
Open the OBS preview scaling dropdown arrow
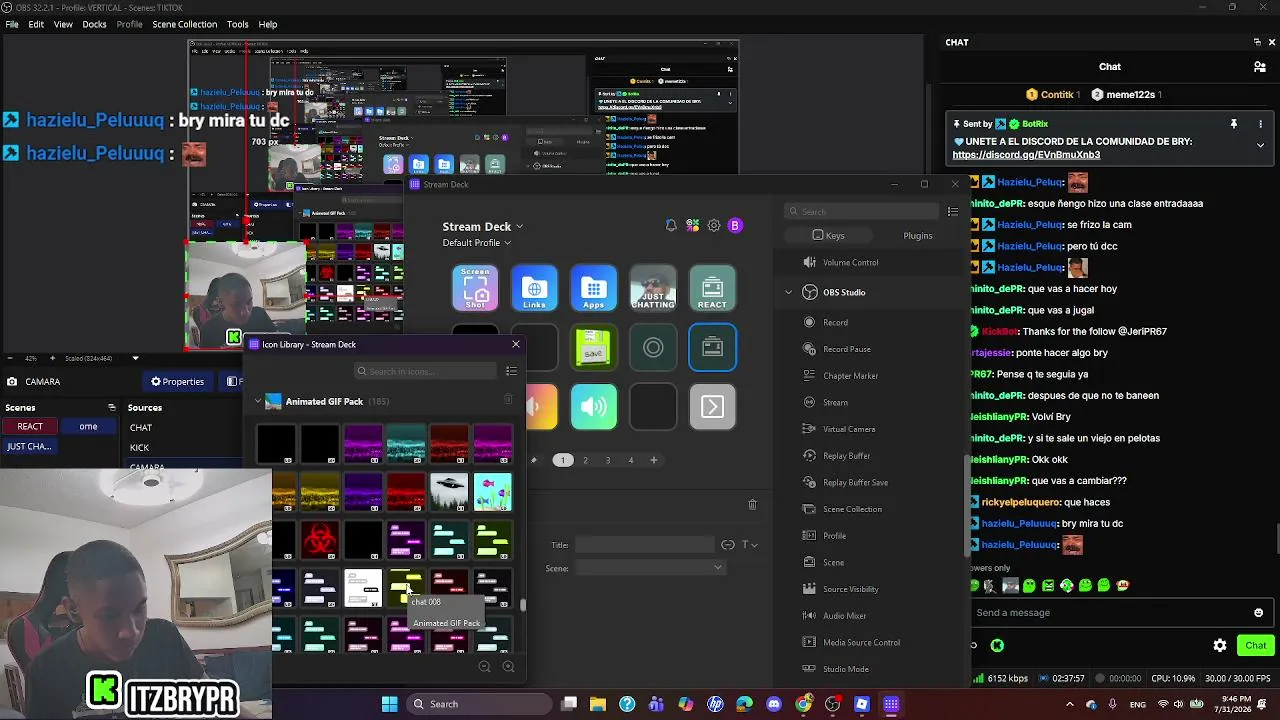coord(135,358)
